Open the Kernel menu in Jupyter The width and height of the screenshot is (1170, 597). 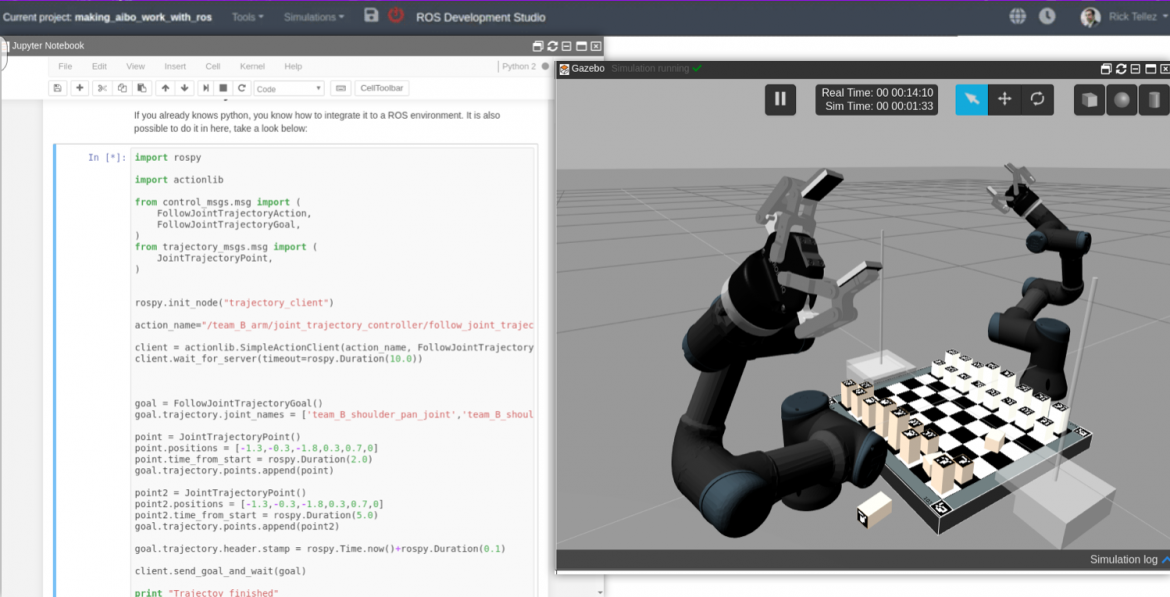tap(252, 66)
